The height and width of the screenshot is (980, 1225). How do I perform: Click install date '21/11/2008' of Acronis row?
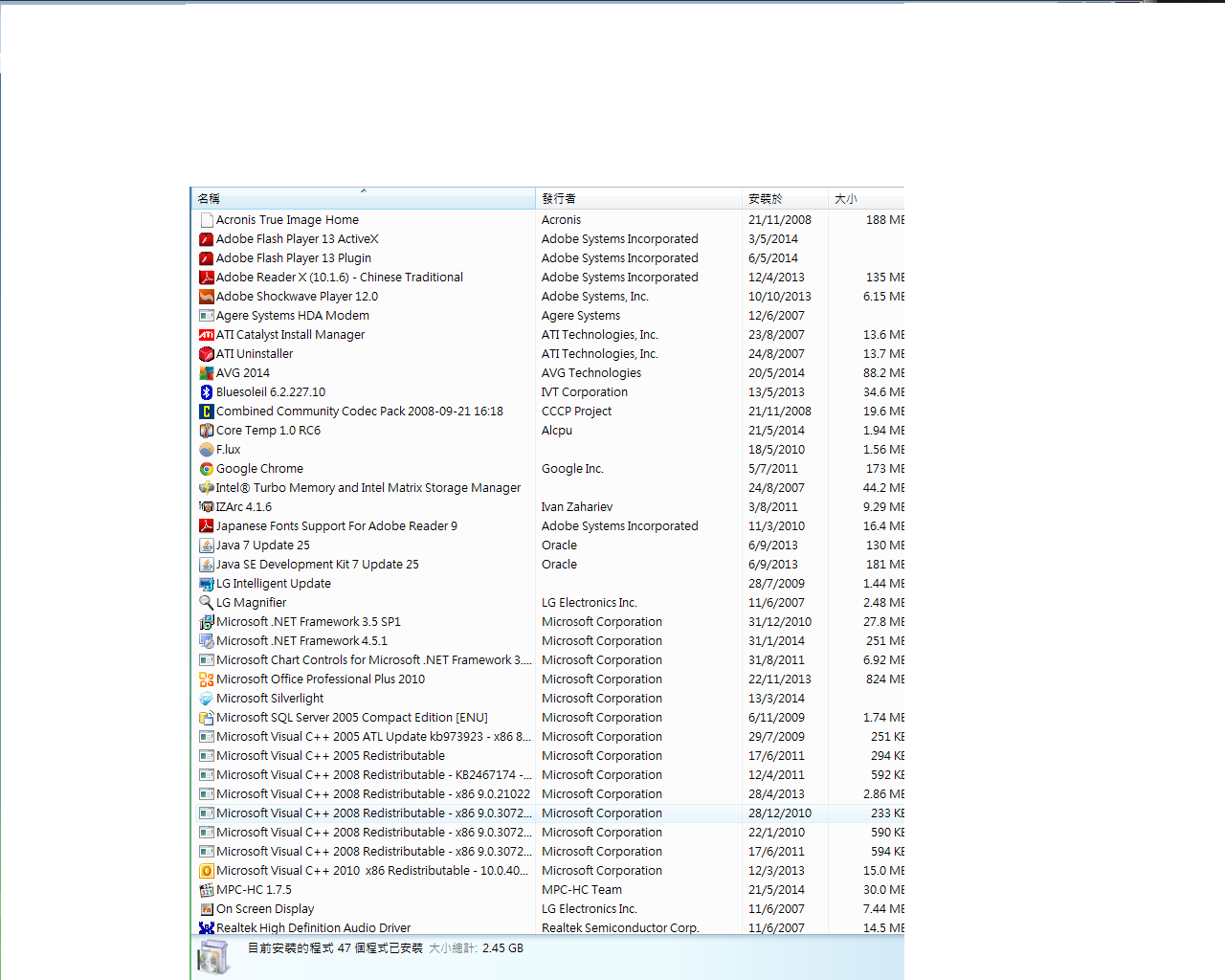click(x=780, y=220)
